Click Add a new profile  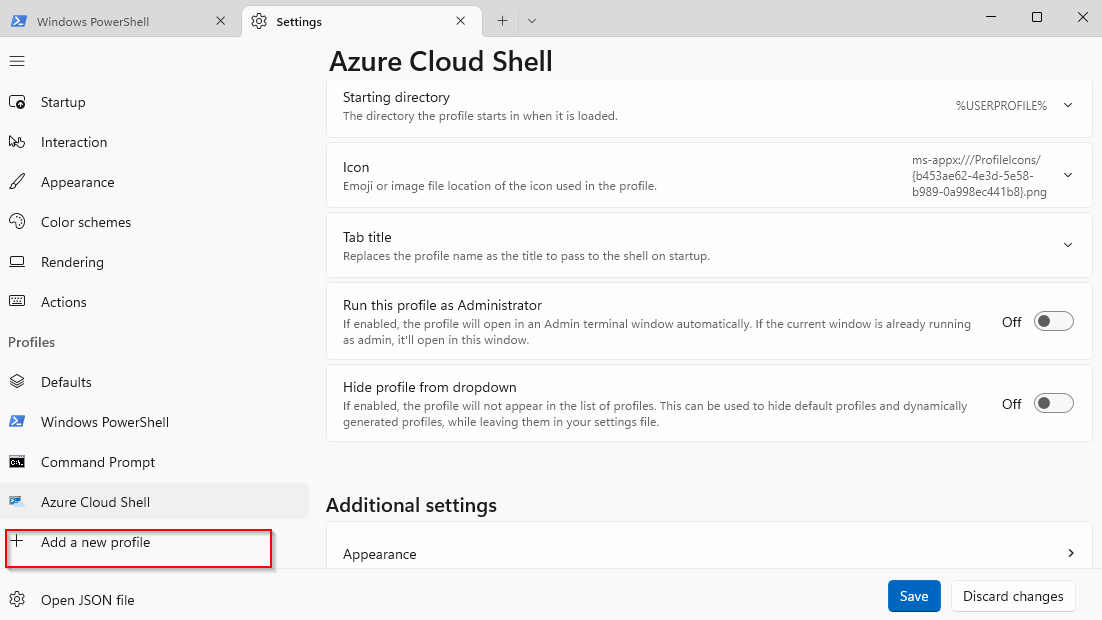point(155,542)
